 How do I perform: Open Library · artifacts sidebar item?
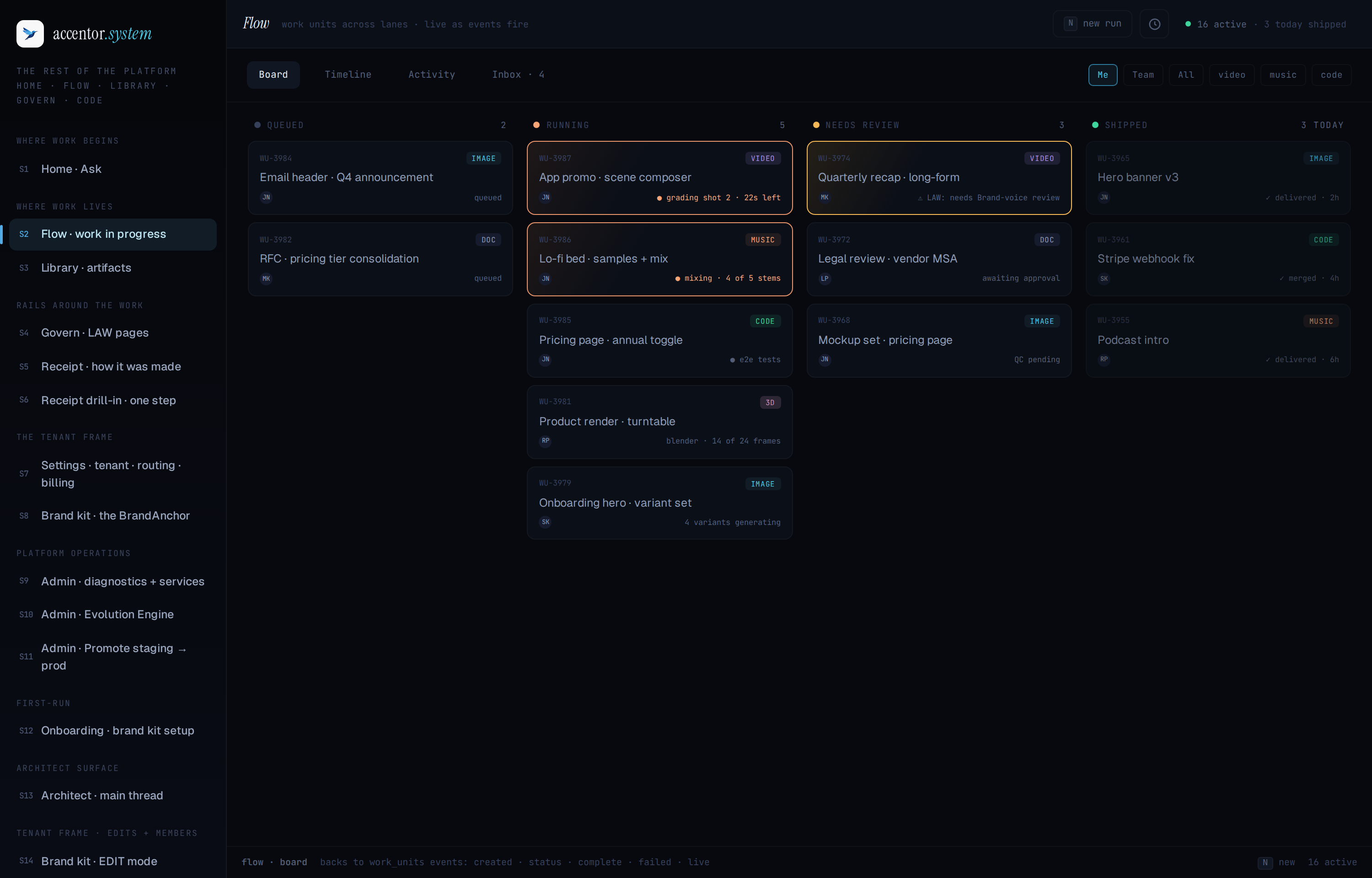pyautogui.click(x=113, y=268)
